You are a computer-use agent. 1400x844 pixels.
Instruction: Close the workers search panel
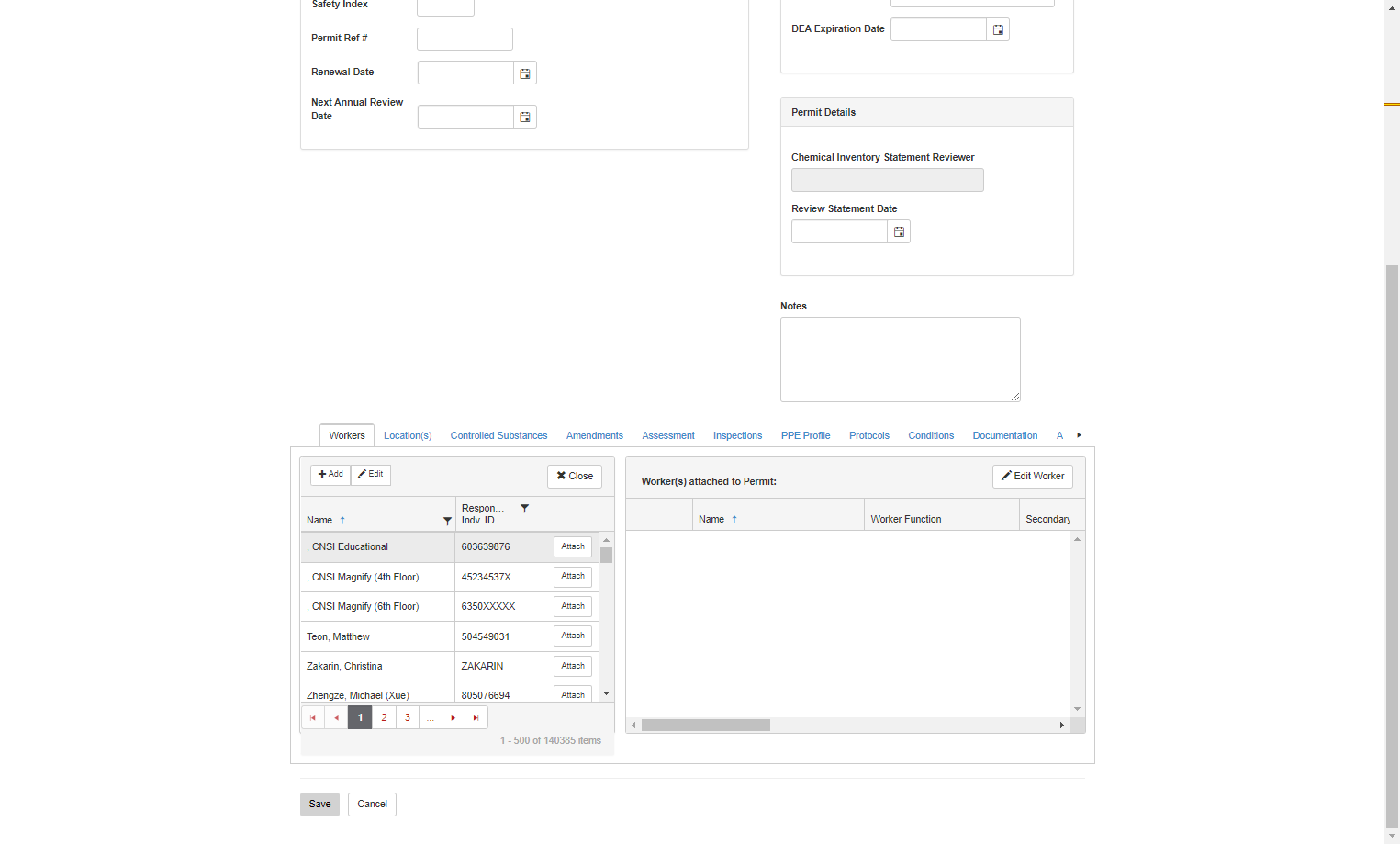point(575,477)
